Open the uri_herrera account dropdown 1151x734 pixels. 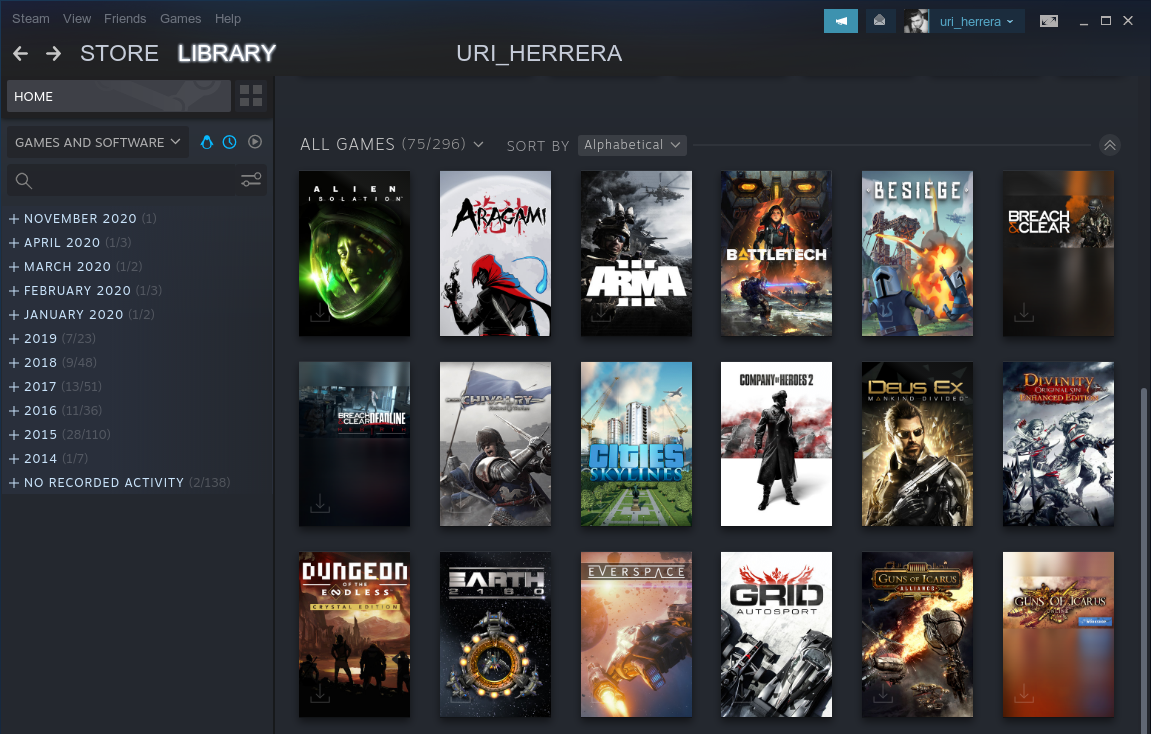point(977,21)
